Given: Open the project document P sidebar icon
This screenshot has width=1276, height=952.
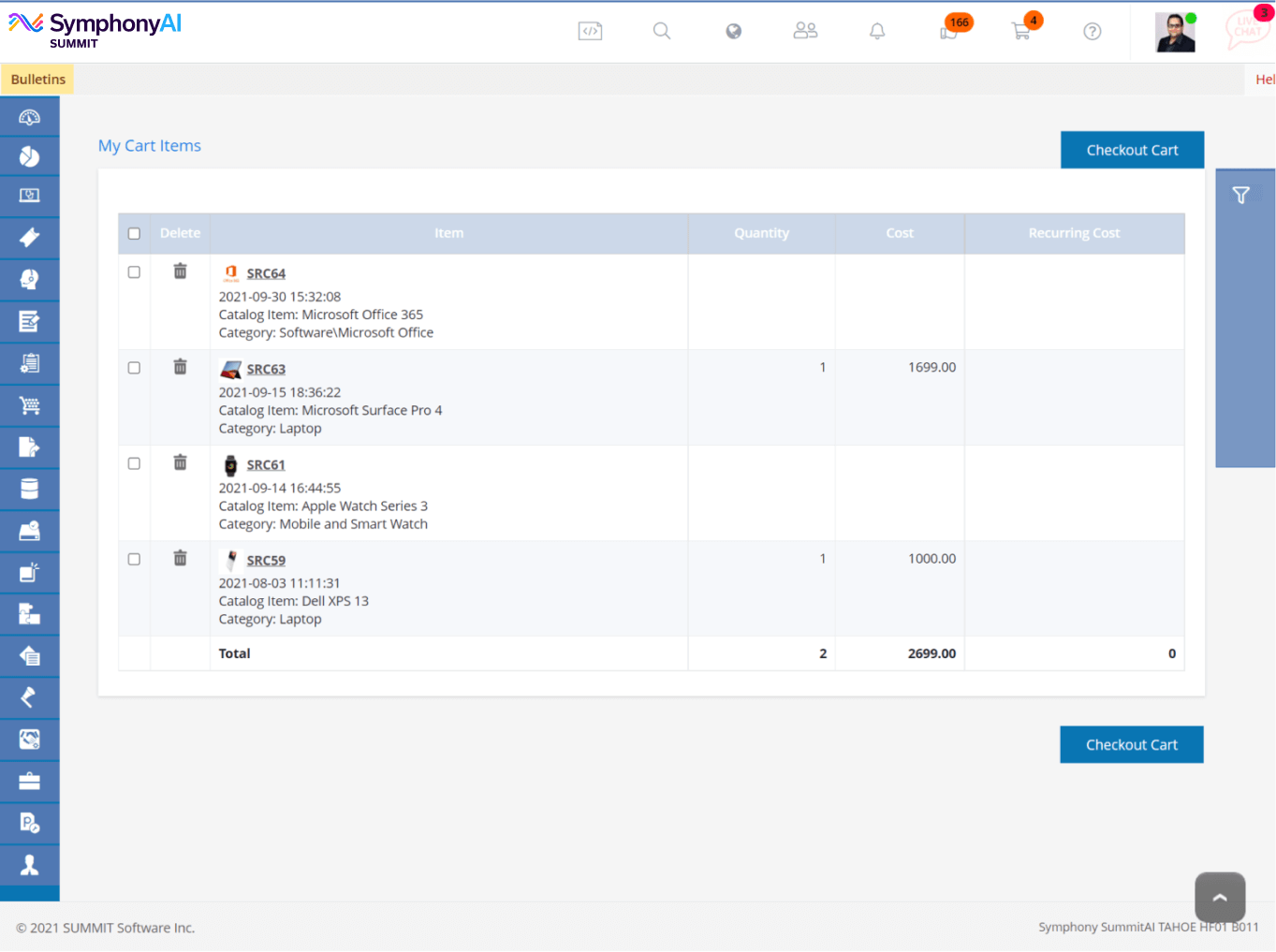Looking at the screenshot, I should (x=29, y=823).
